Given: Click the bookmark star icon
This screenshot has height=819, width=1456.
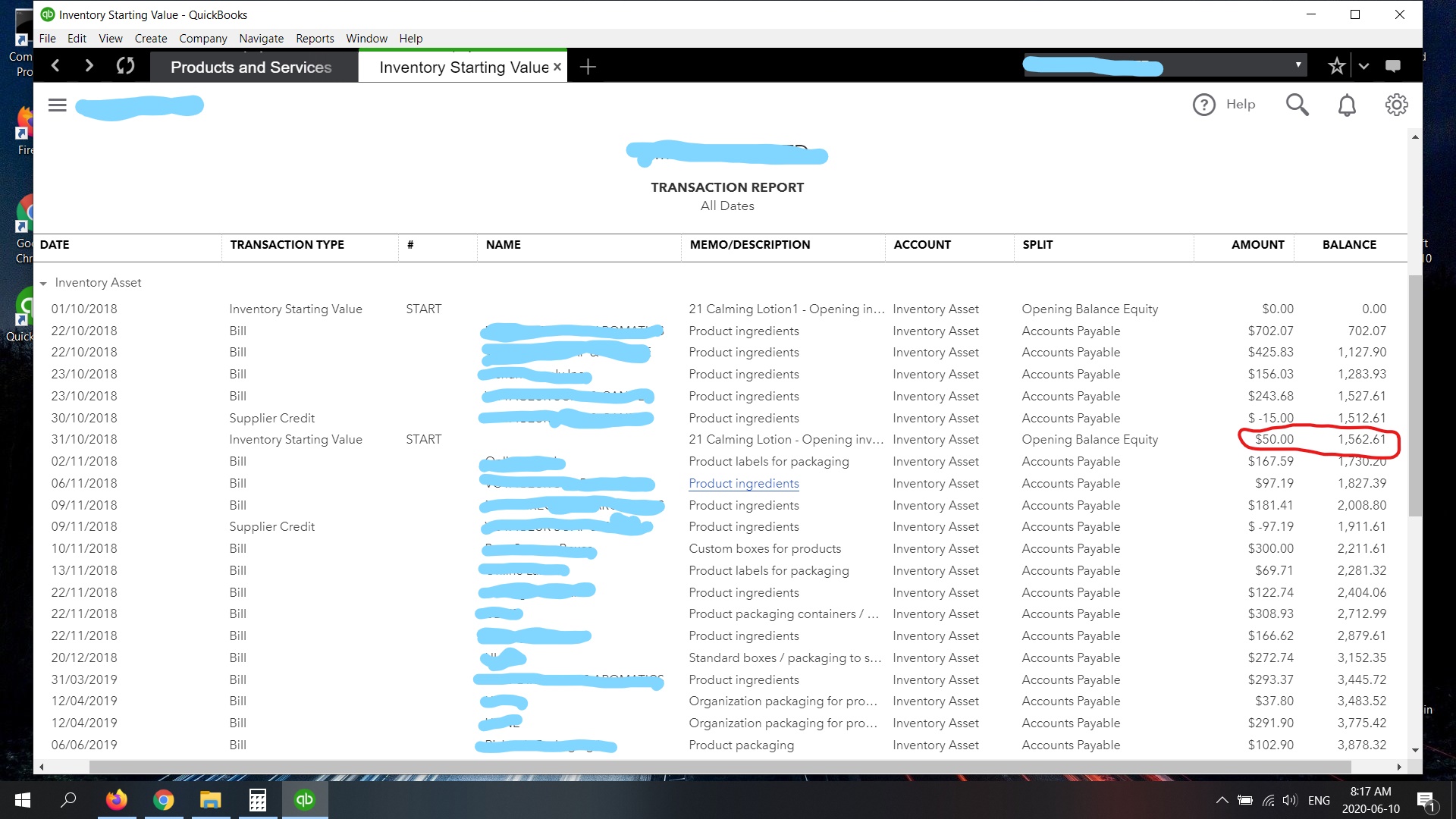Looking at the screenshot, I should pyautogui.click(x=1336, y=66).
